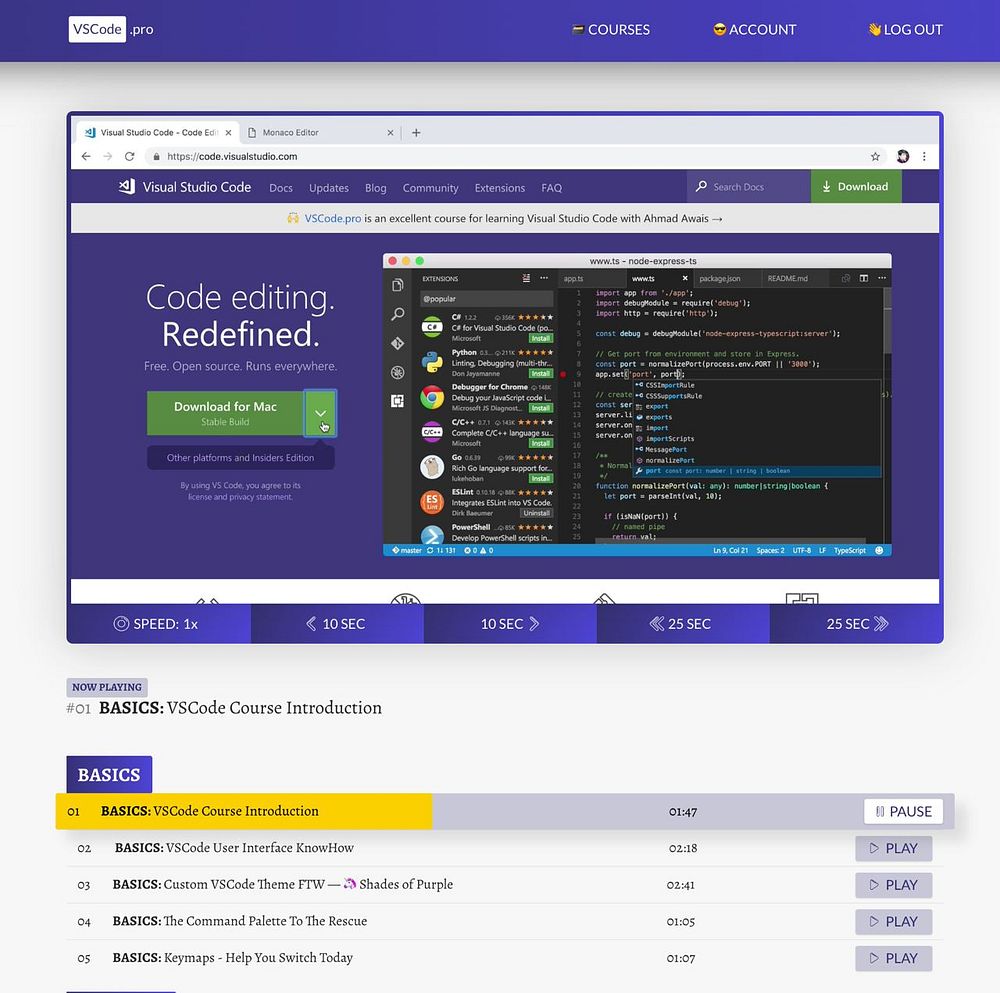Play The Command Palette To The Rescue
The image size is (1000, 993).
(893, 922)
